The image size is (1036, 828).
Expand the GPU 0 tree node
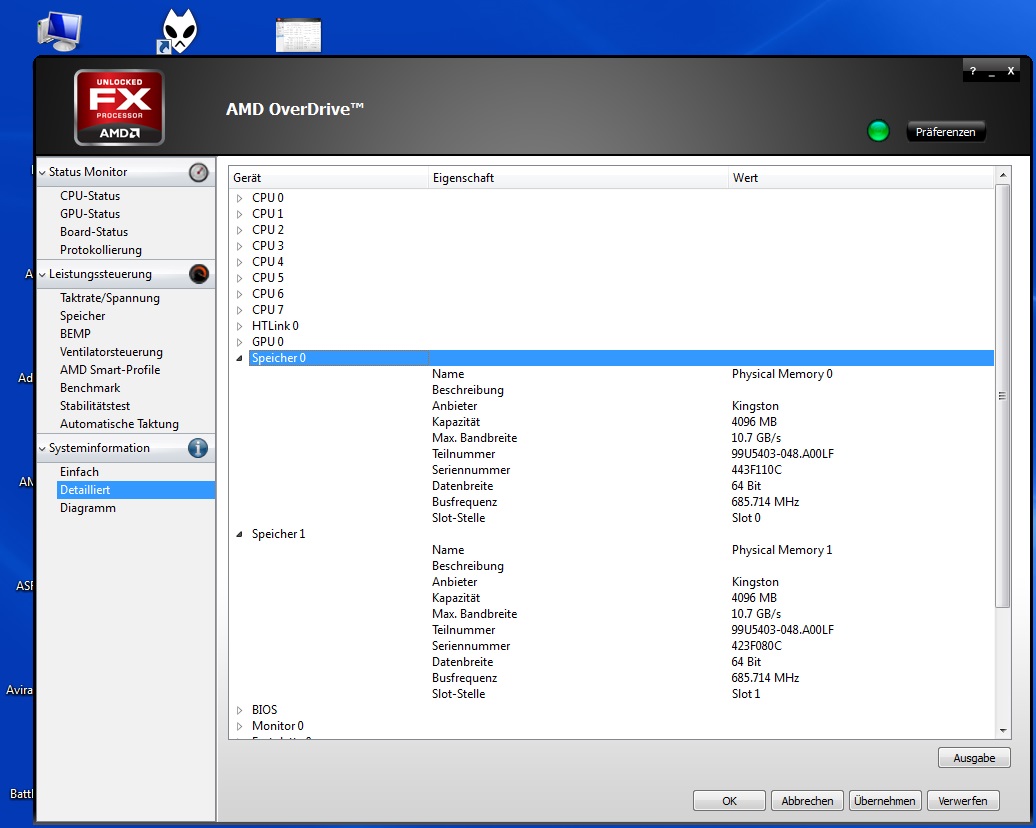pos(239,342)
